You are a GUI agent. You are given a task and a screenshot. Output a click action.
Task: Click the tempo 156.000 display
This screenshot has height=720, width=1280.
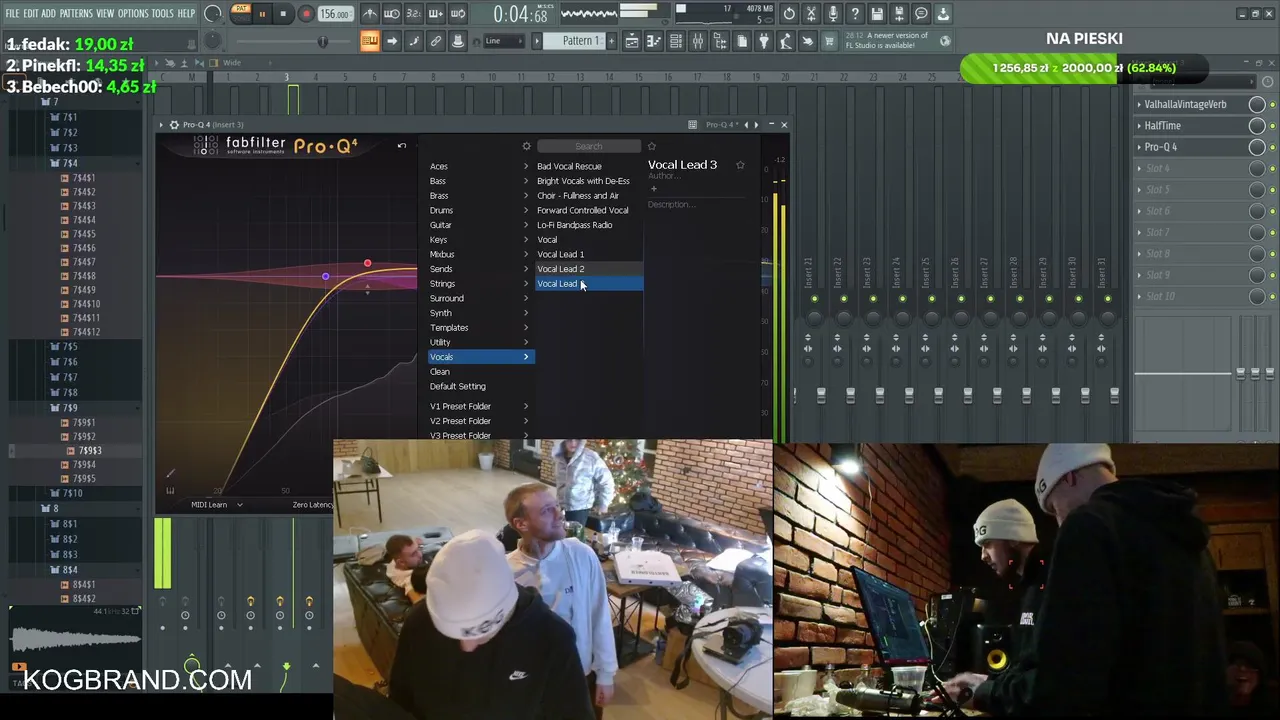pos(335,14)
